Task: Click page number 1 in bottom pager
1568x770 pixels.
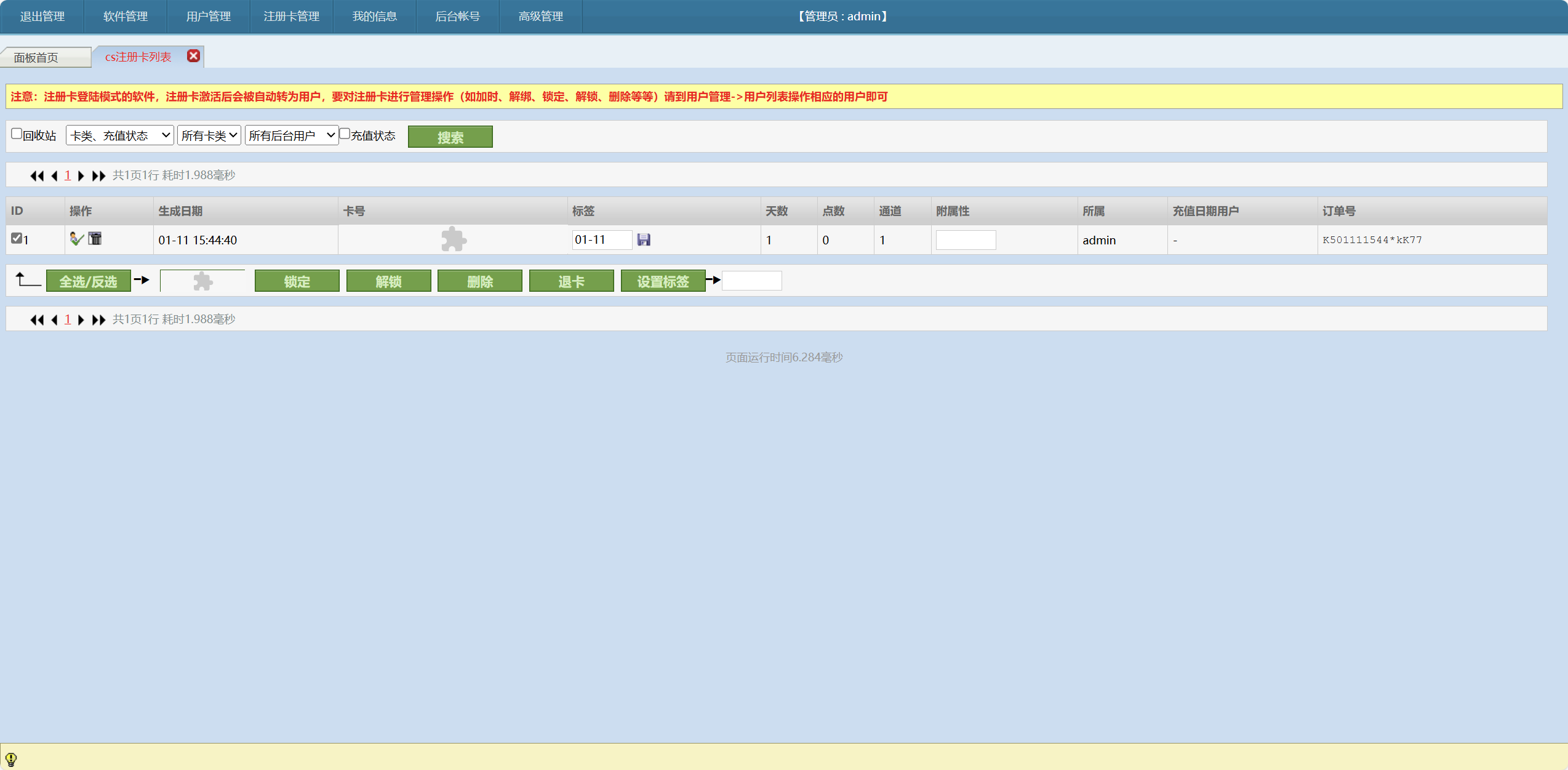Action: tap(68, 319)
